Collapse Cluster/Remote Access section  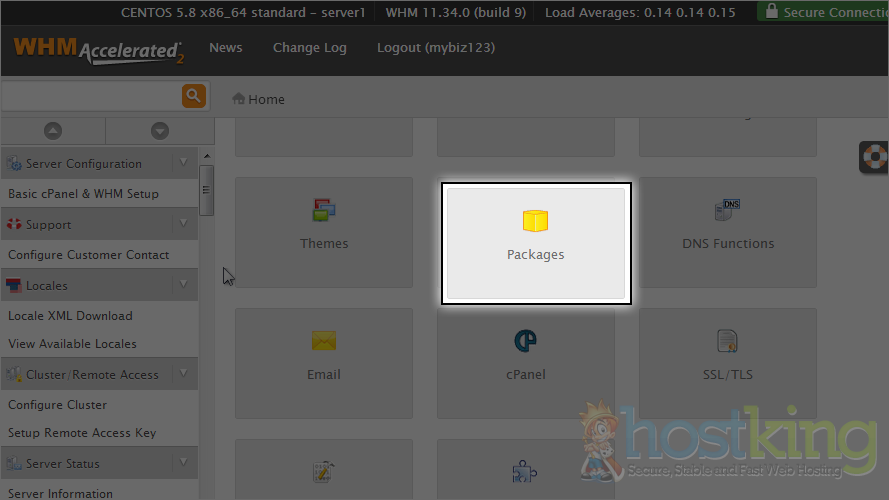click(183, 374)
